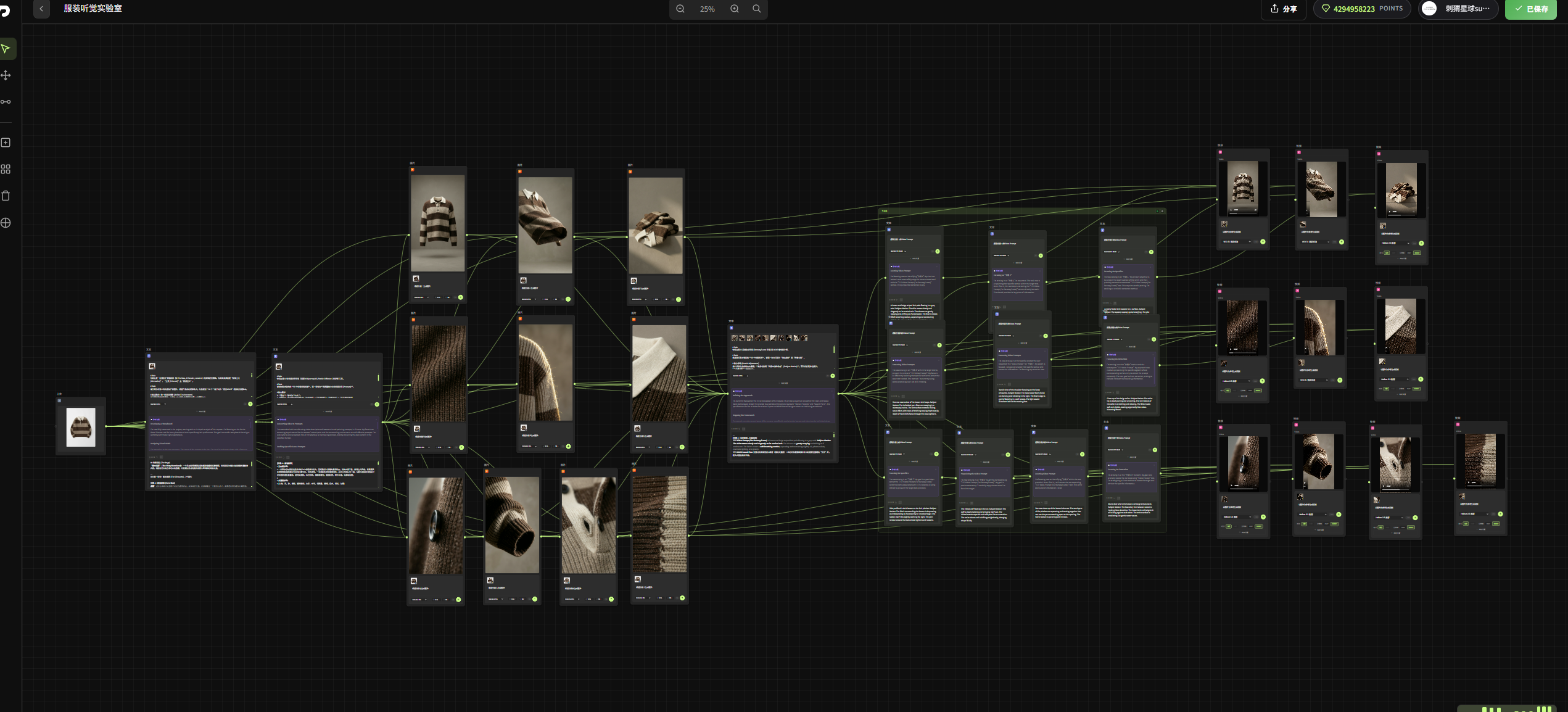The image size is (1568, 712).
Task: Select the pointer arrow tool in left sidebar
Action: point(6,49)
